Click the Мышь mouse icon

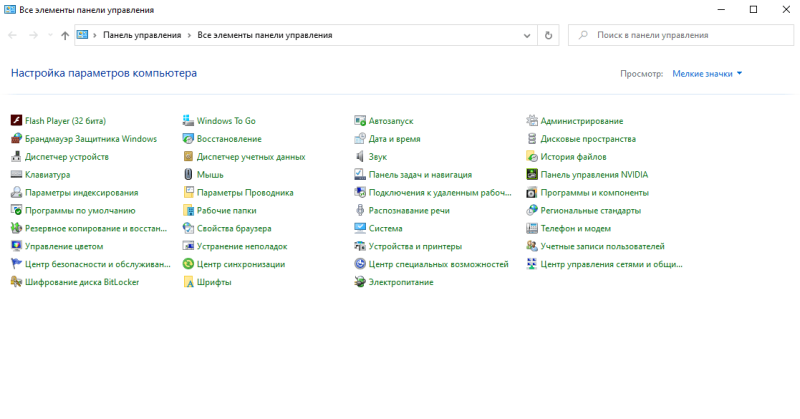pyautogui.click(x=188, y=175)
